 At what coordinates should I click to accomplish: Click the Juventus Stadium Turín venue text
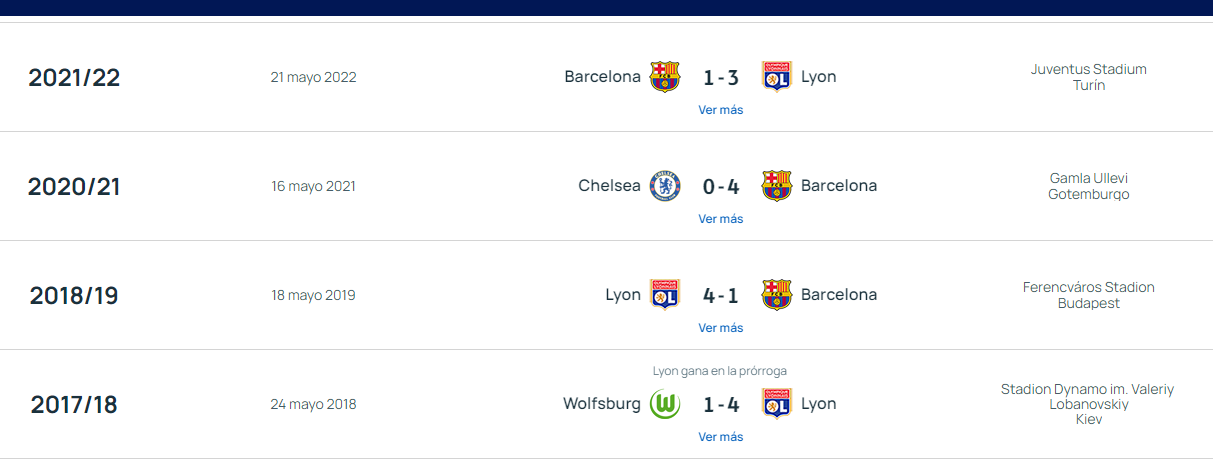[x=1088, y=77]
